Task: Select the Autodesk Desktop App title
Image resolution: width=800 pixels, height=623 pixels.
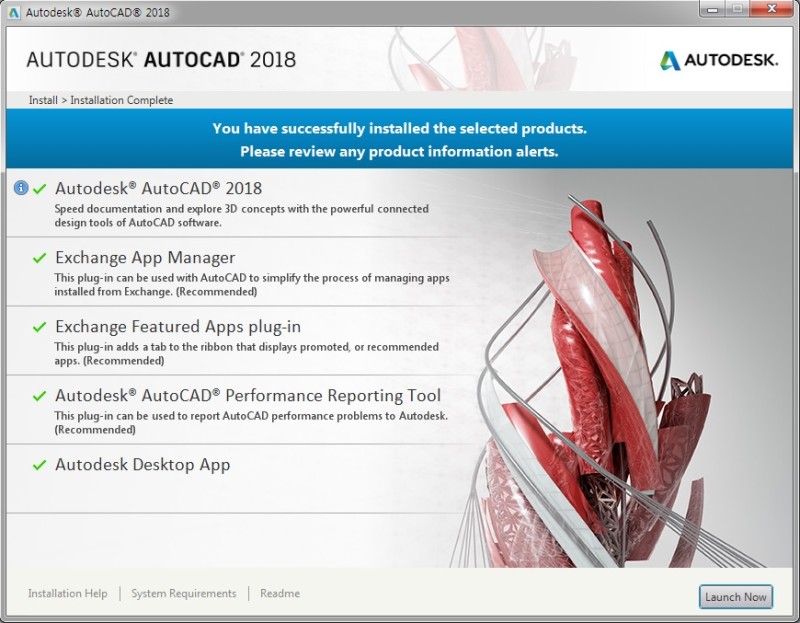Action: coord(142,465)
